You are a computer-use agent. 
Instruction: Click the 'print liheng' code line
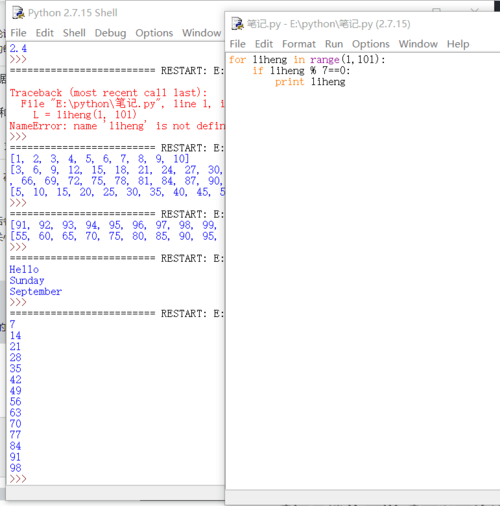click(x=310, y=82)
